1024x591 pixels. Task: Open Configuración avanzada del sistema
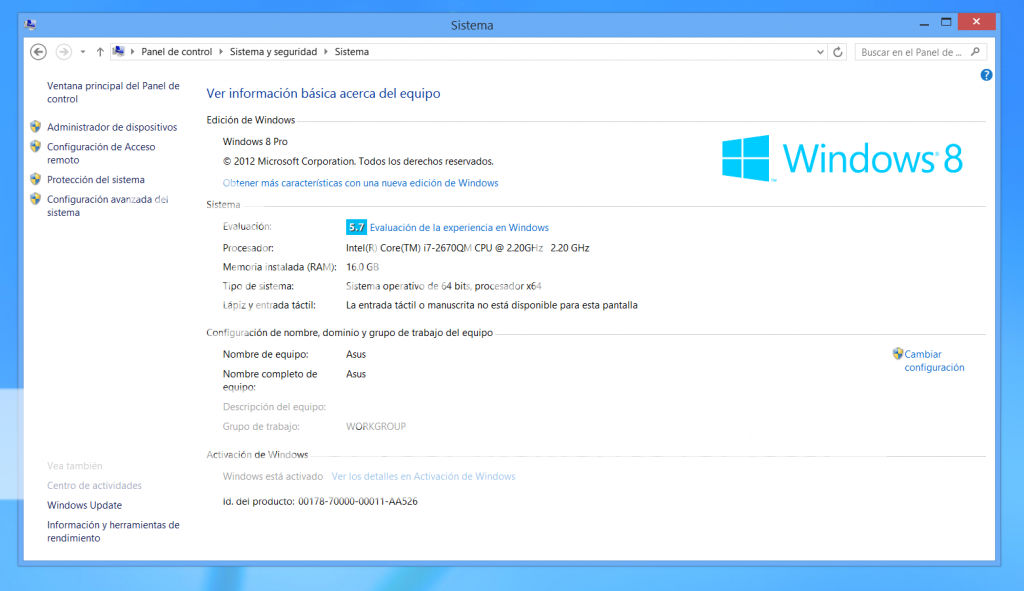[108, 206]
